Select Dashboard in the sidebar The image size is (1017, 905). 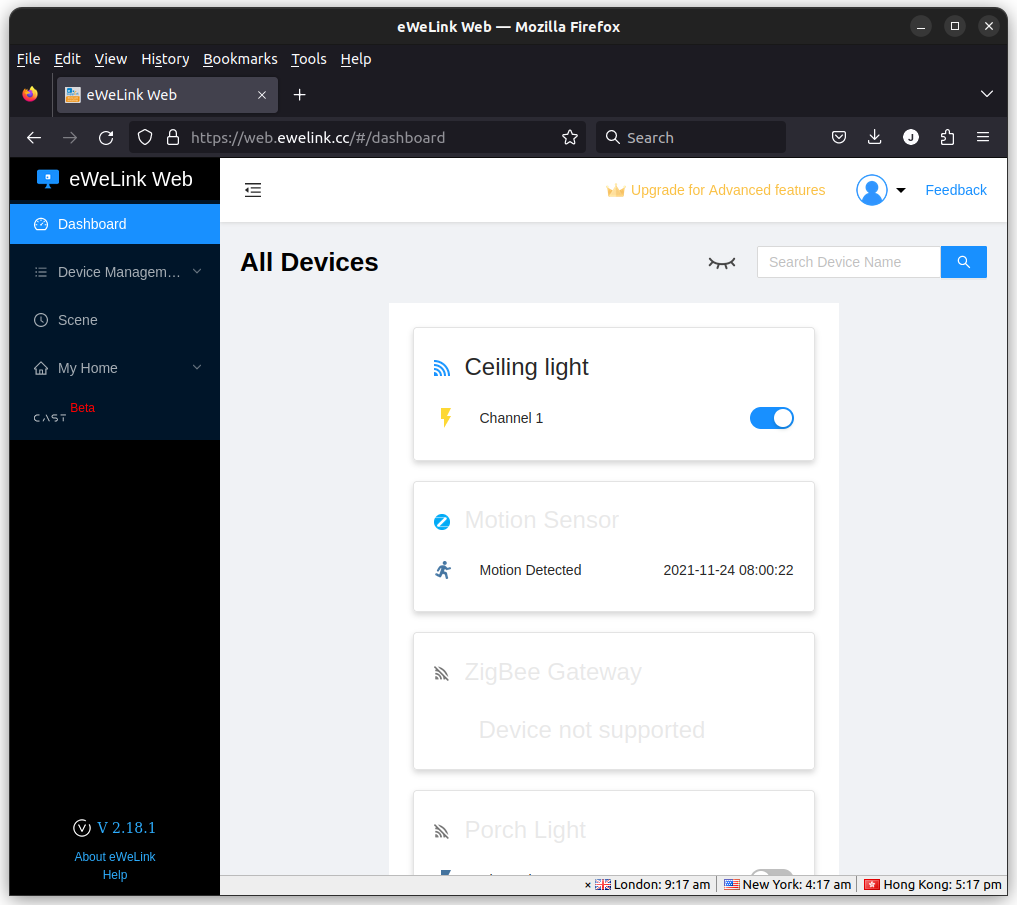point(115,224)
